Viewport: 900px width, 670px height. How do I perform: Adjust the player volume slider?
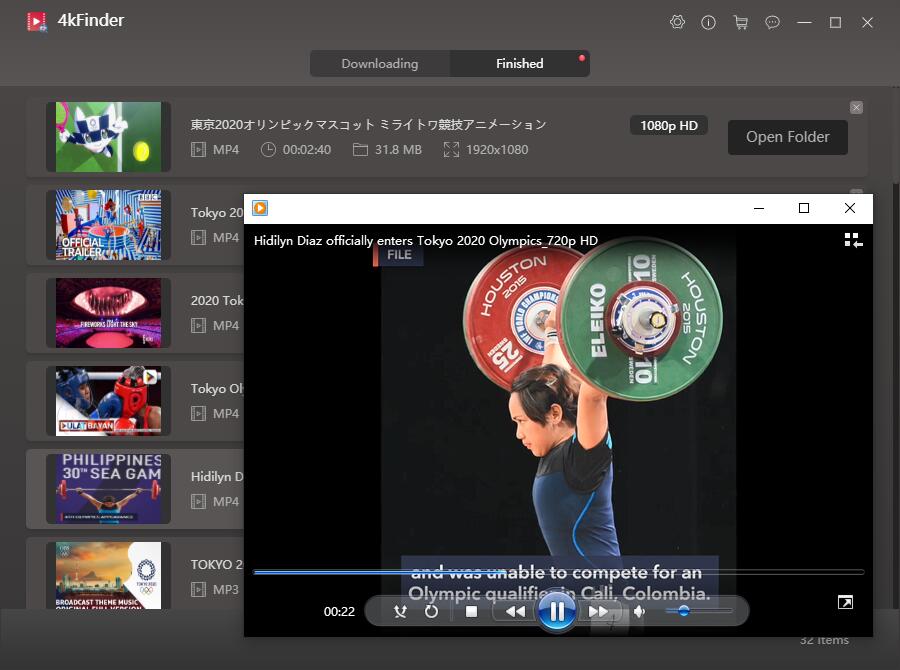tap(684, 611)
